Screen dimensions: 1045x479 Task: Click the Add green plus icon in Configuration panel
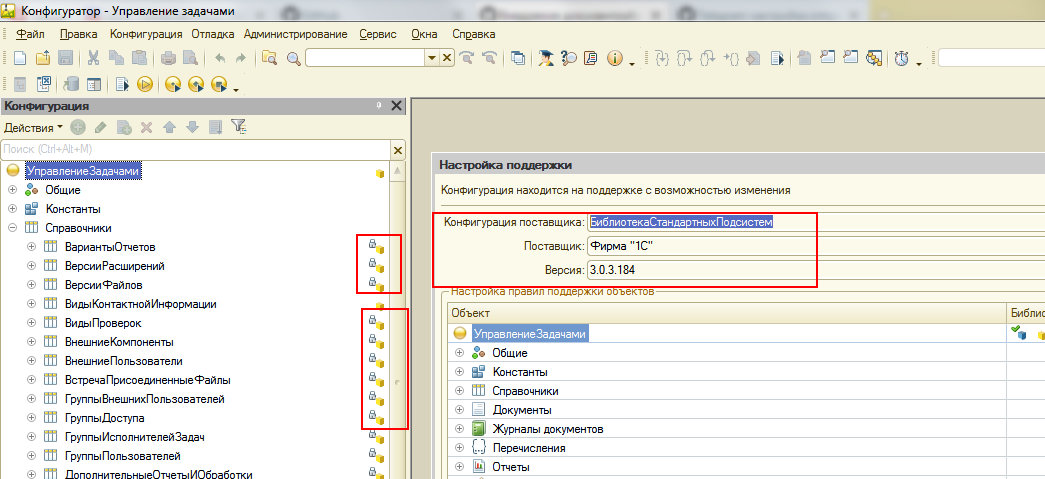(x=78, y=127)
